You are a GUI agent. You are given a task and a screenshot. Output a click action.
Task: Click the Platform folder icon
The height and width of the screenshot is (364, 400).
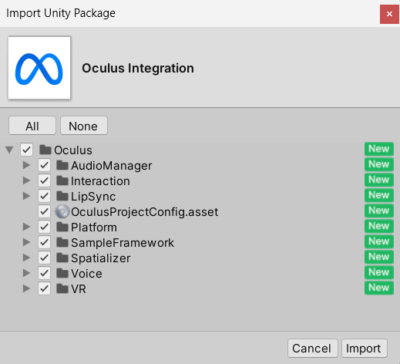click(62, 227)
